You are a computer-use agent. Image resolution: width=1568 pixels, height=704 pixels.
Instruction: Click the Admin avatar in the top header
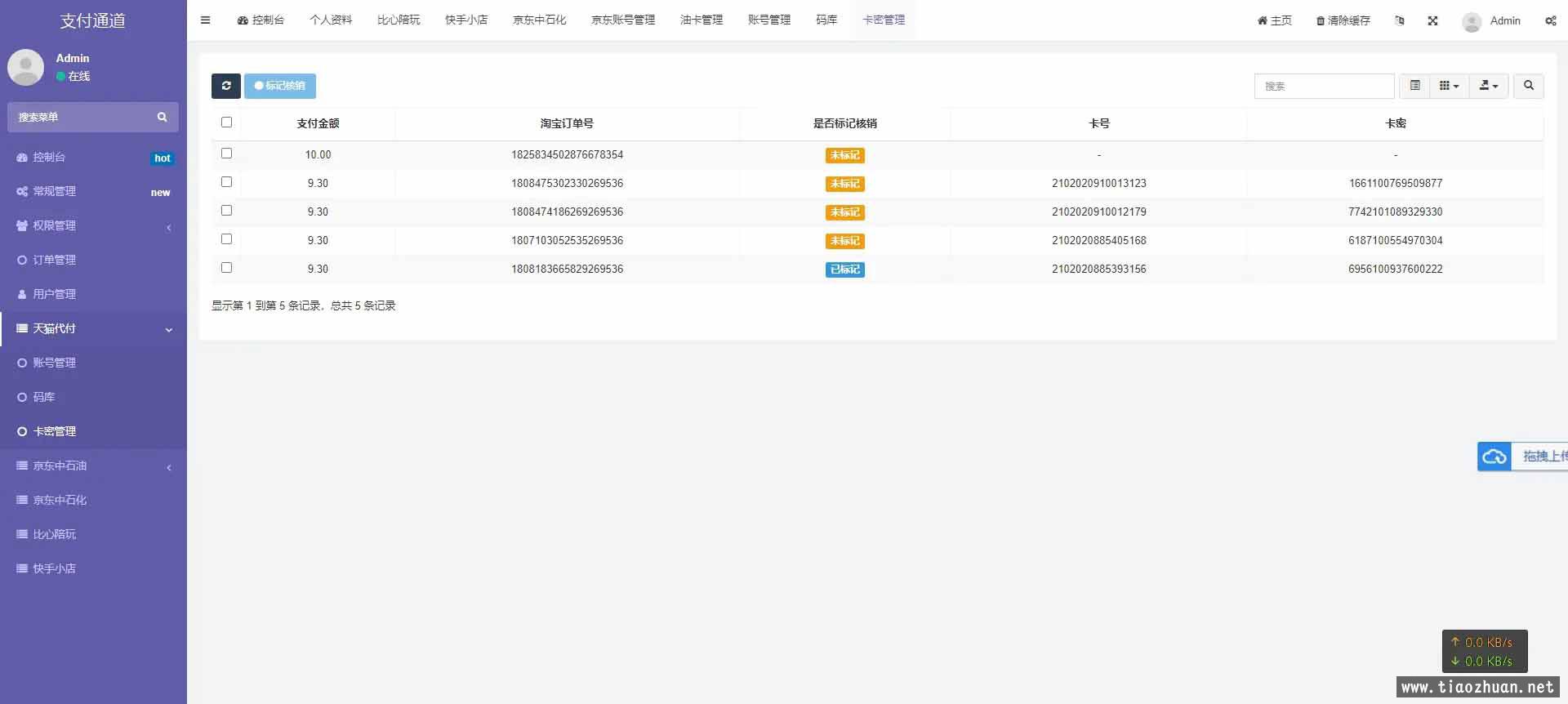[1472, 22]
